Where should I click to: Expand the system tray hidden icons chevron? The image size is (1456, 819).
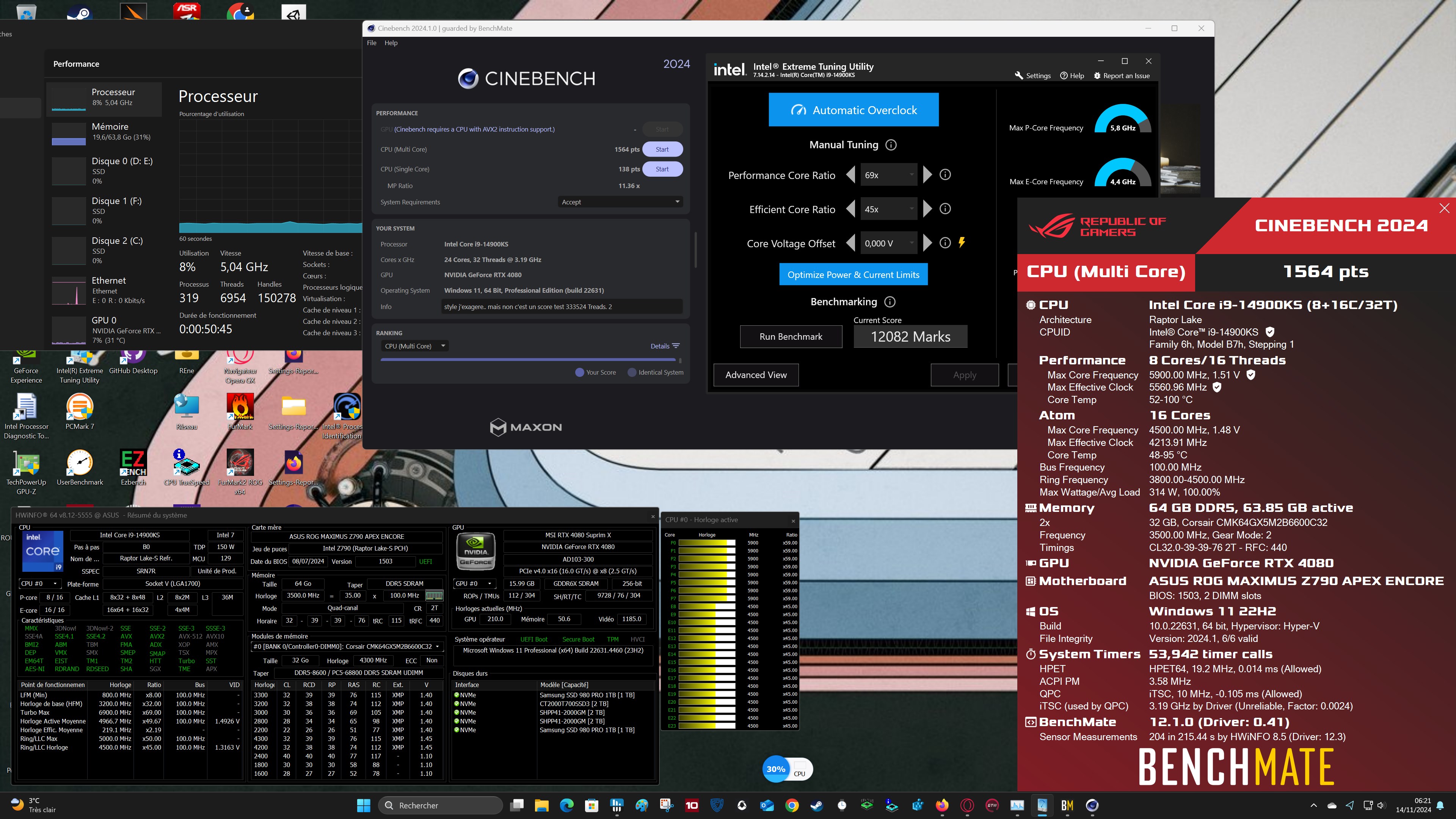(1313, 805)
